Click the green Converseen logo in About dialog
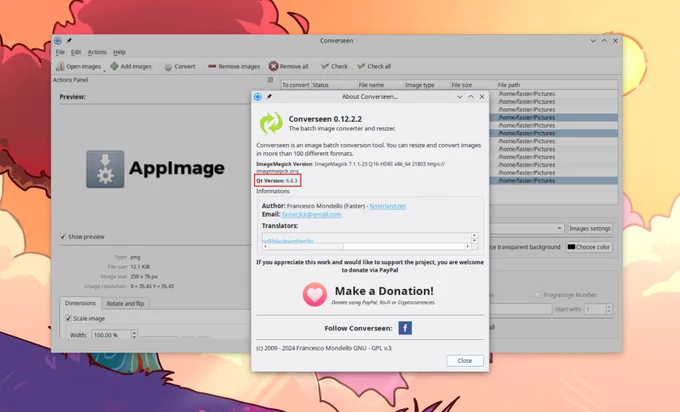 pyautogui.click(x=271, y=123)
